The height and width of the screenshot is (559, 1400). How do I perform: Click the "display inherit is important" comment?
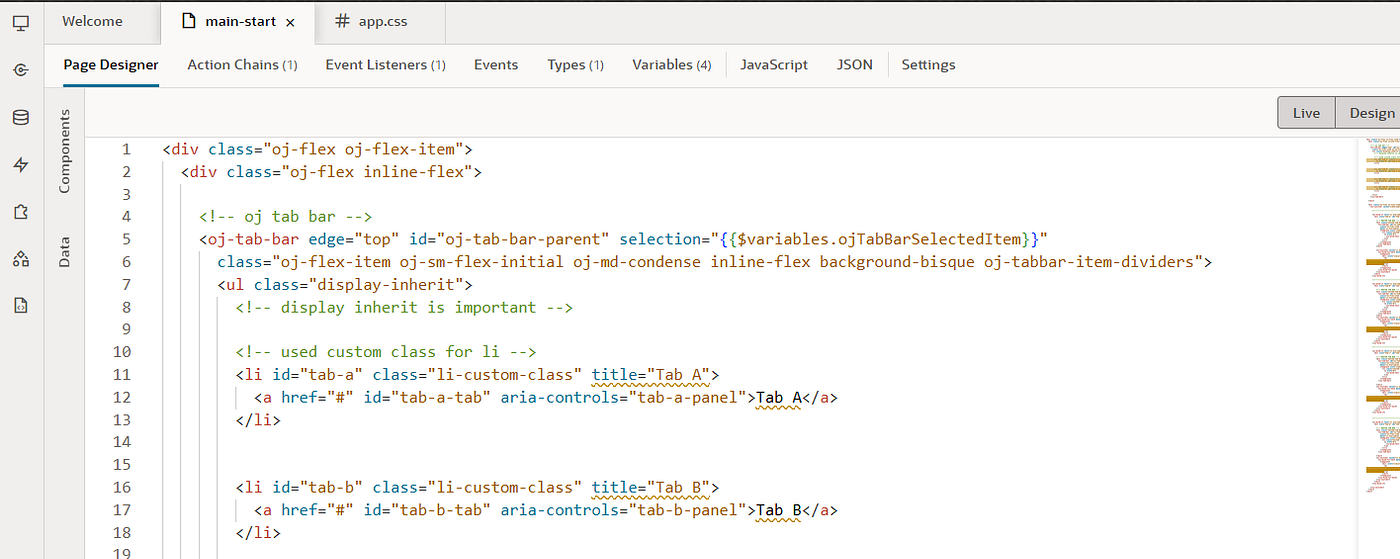tap(404, 307)
